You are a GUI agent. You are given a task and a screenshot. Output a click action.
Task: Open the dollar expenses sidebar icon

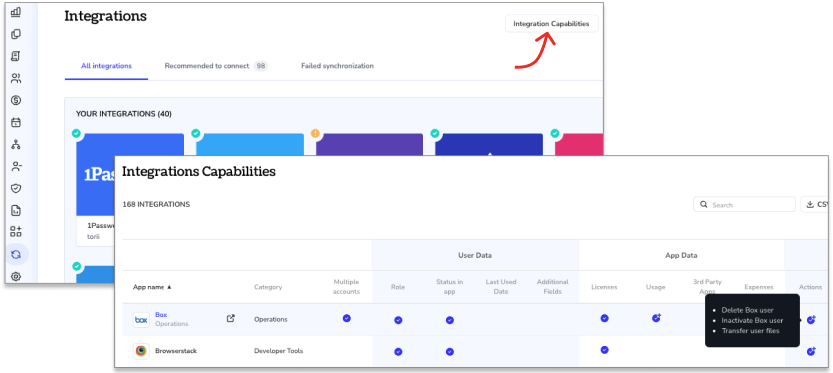pos(16,100)
